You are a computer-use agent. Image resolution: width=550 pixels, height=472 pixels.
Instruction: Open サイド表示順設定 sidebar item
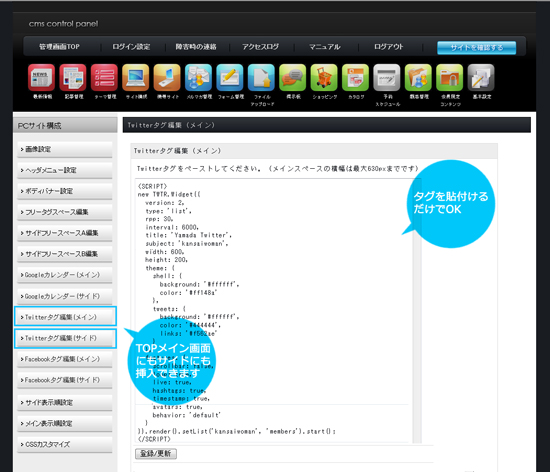65,403
